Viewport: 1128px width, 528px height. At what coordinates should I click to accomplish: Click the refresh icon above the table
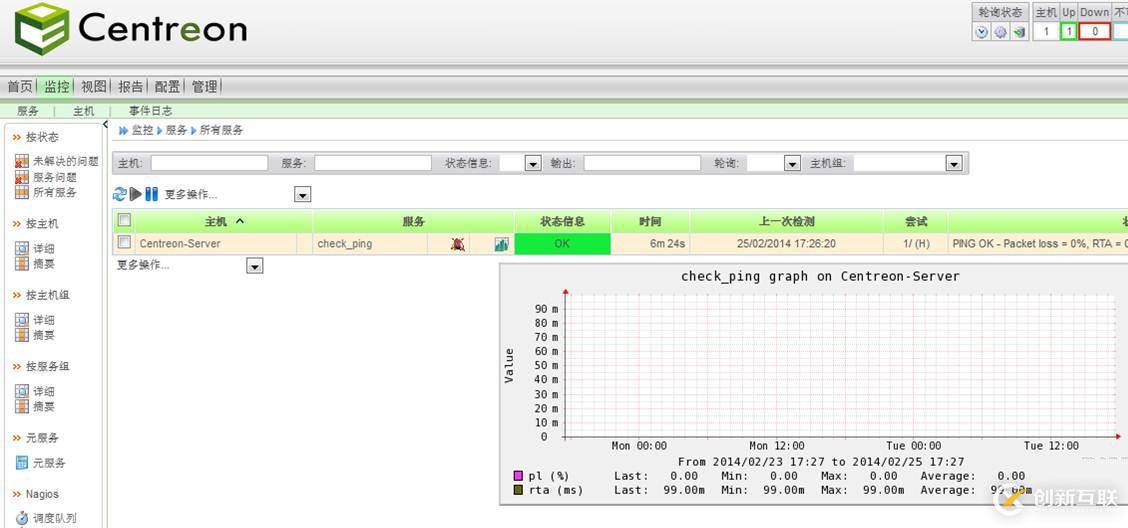(120, 194)
